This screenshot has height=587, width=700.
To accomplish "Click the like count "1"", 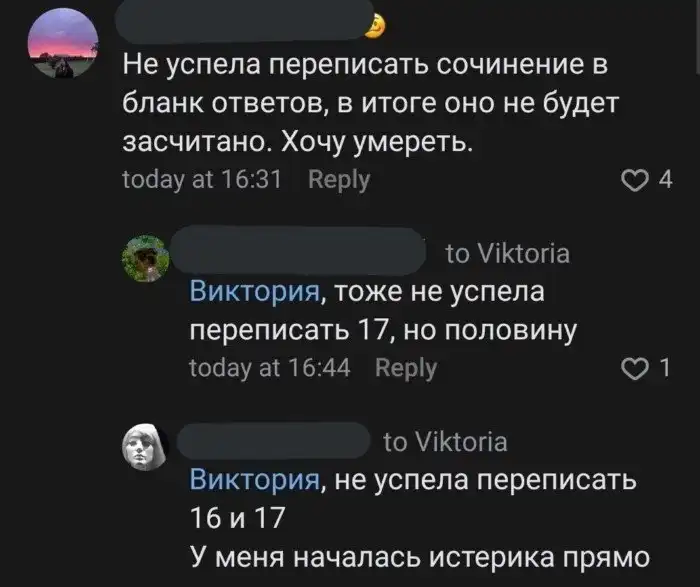I will tap(666, 369).
